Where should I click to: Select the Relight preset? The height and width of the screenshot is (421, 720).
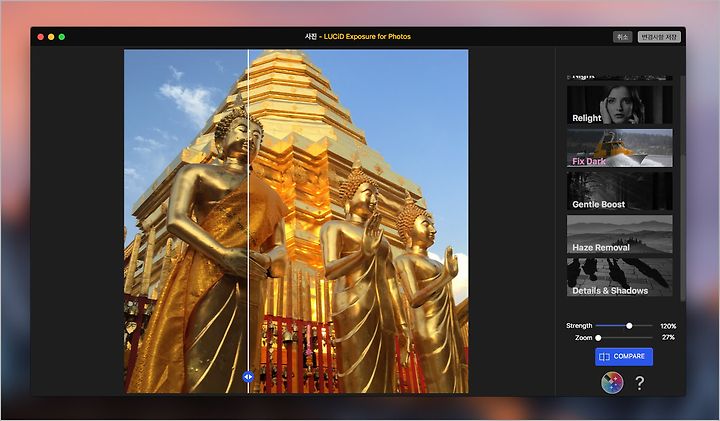coord(619,105)
